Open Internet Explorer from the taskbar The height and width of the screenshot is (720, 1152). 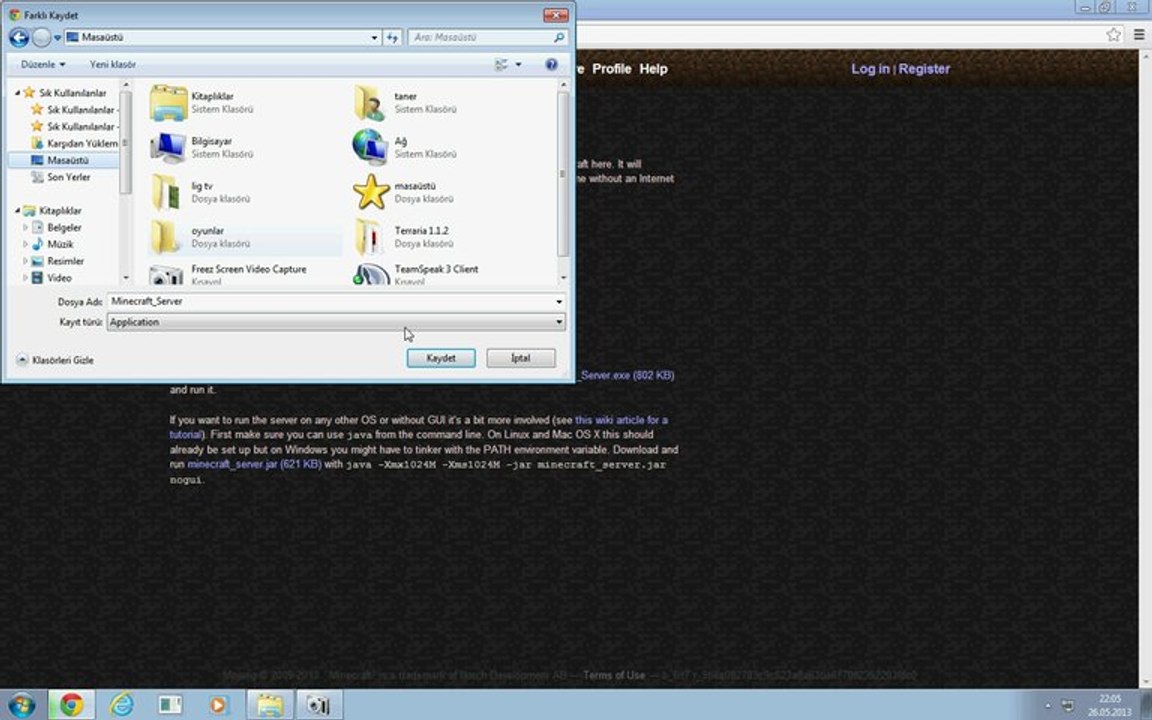click(121, 705)
